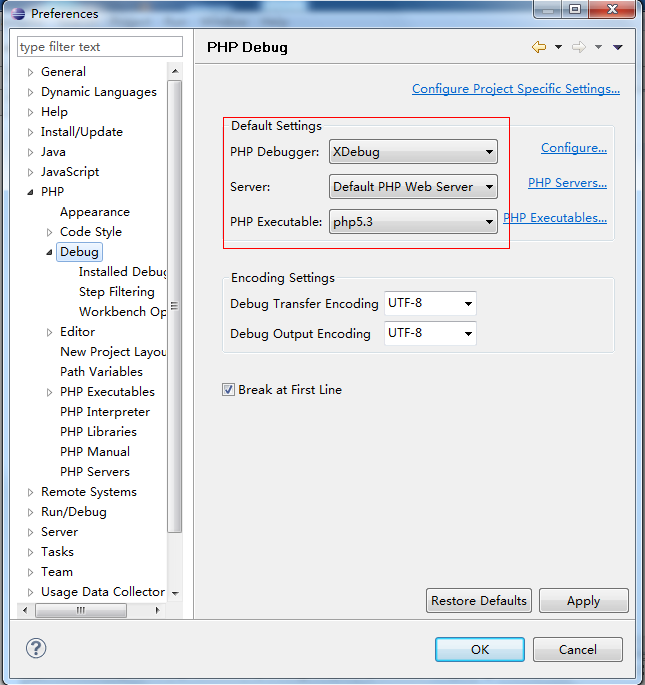
Task: Expand the Dynamic Languages tree node
Action: (30, 92)
